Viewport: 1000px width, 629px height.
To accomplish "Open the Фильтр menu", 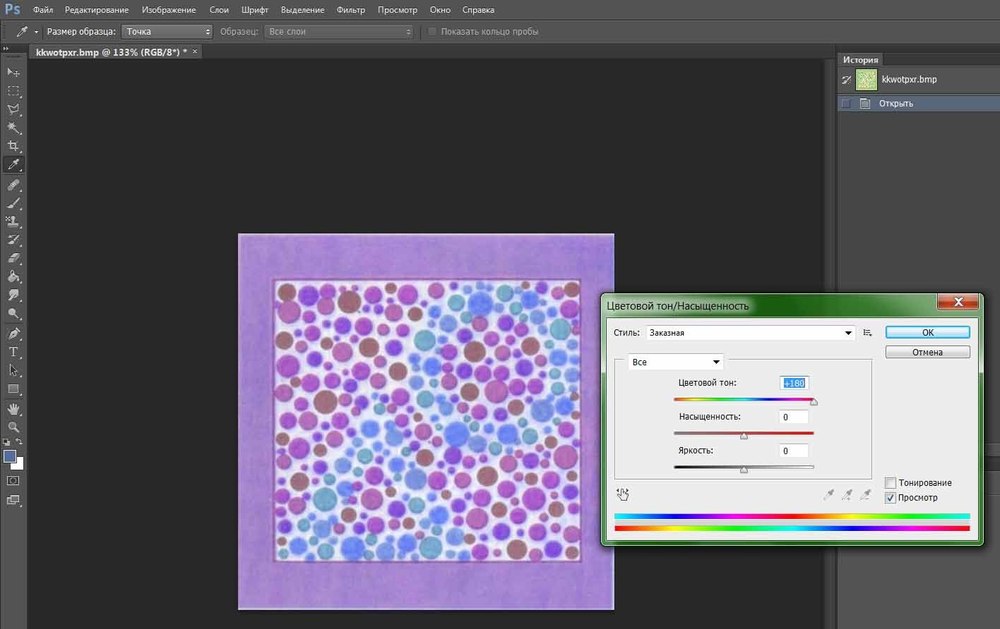I will click(x=351, y=9).
